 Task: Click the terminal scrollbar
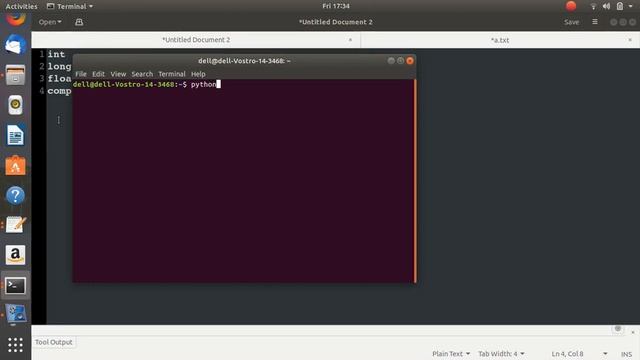coord(415,180)
